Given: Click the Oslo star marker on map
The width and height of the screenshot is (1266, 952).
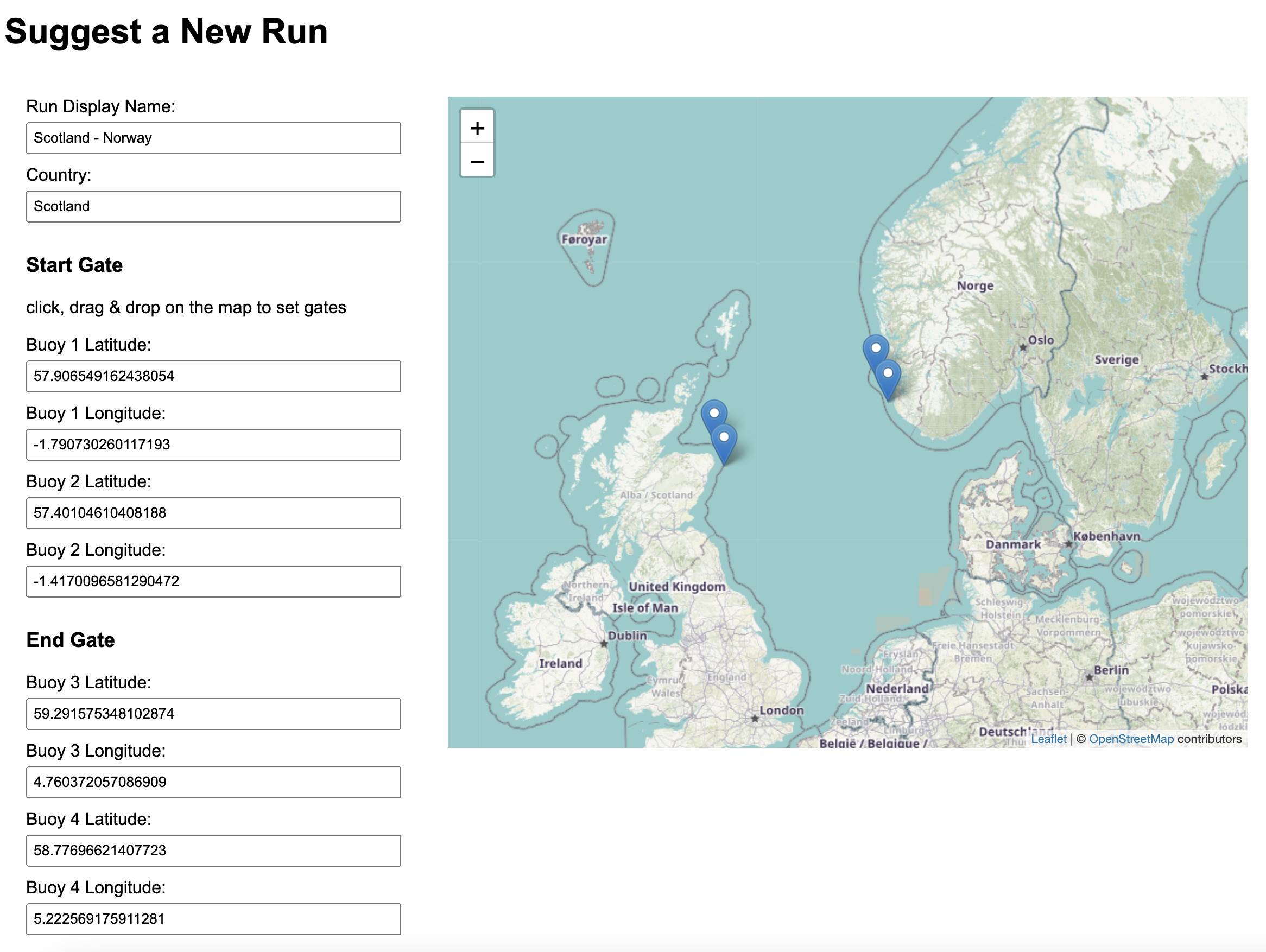Looking at the screenshot, I should [1023, 347].
